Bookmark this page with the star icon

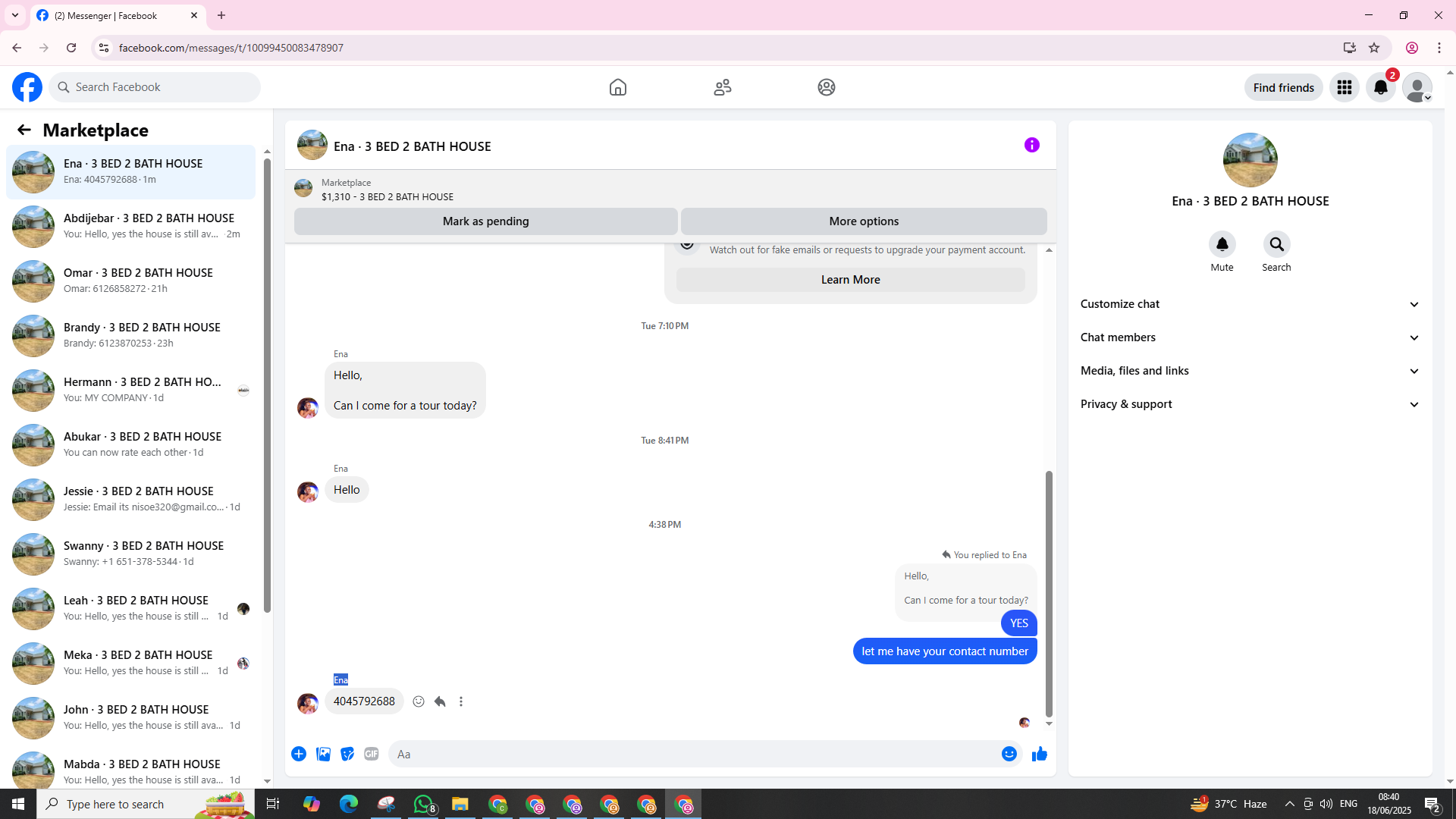pyautogui.click(x=1374, y=48)
